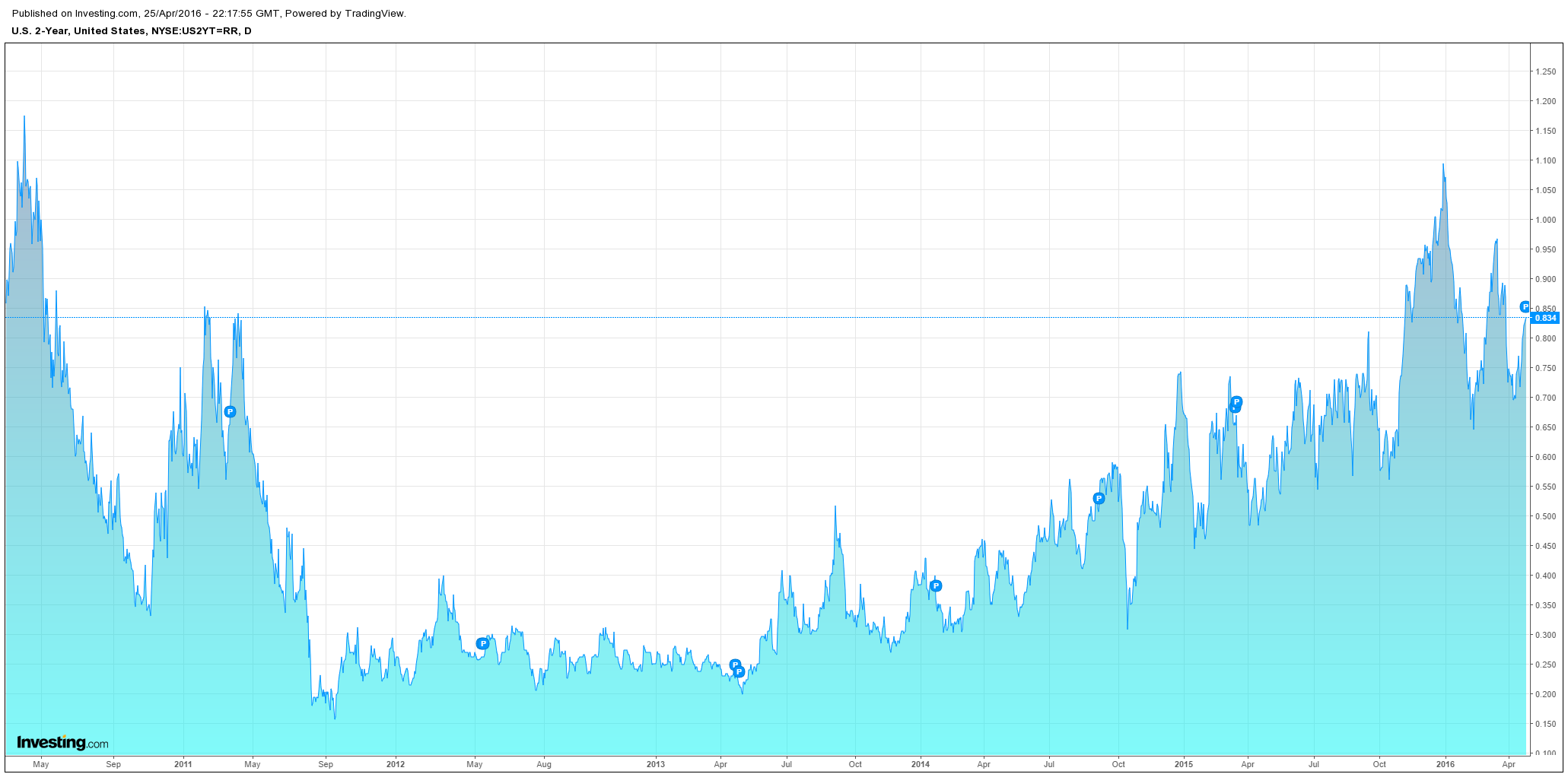Click the Published on Investing.com header text
The image size is (1568, 774).
tap(209, 14)
